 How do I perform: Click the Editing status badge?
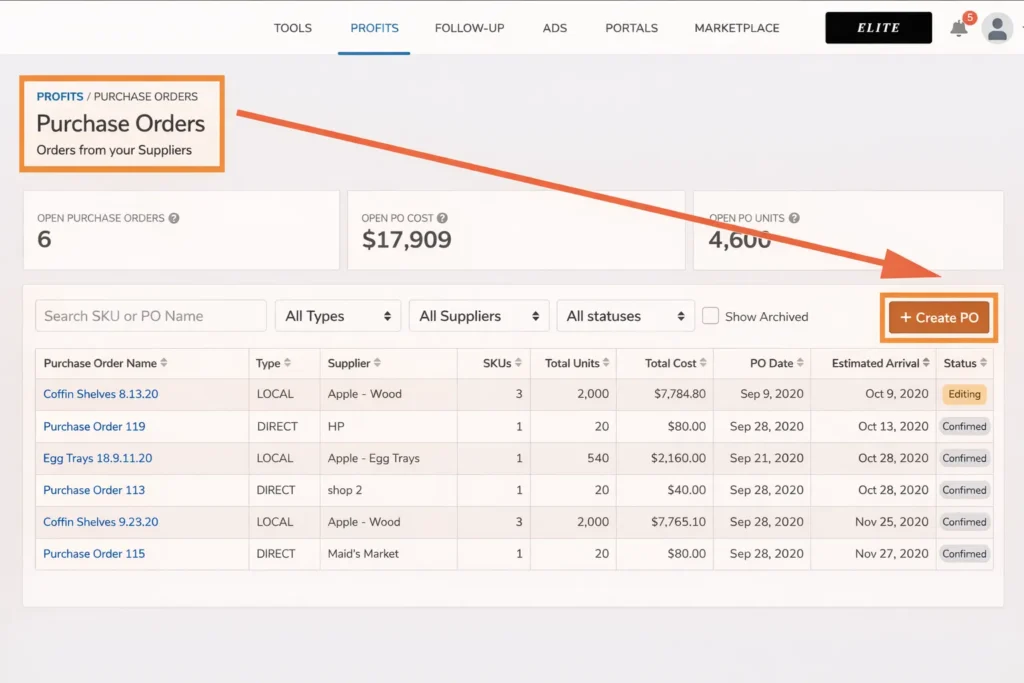click(x=964, y=394)
